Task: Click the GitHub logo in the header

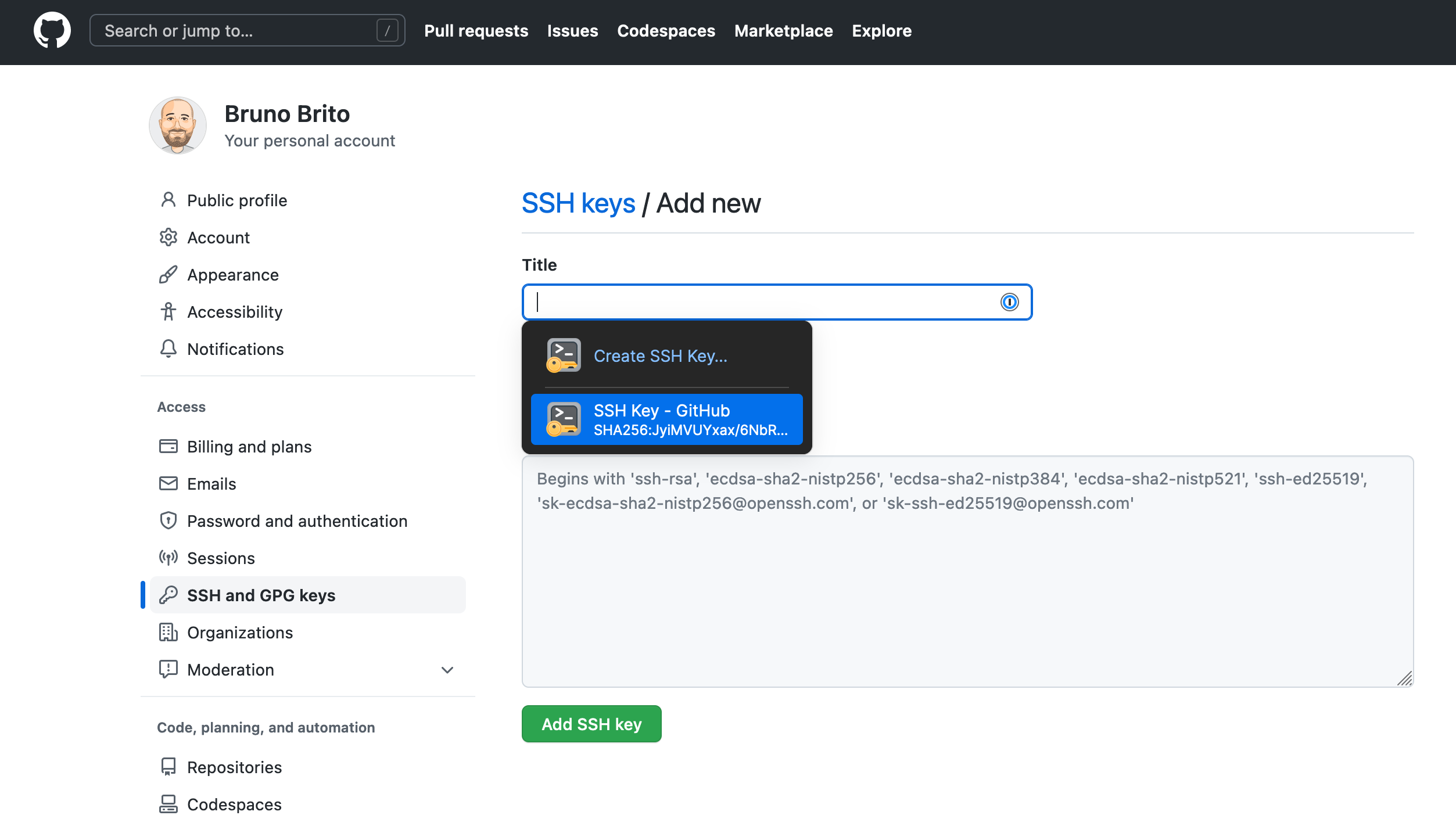Action: [52, 30]
